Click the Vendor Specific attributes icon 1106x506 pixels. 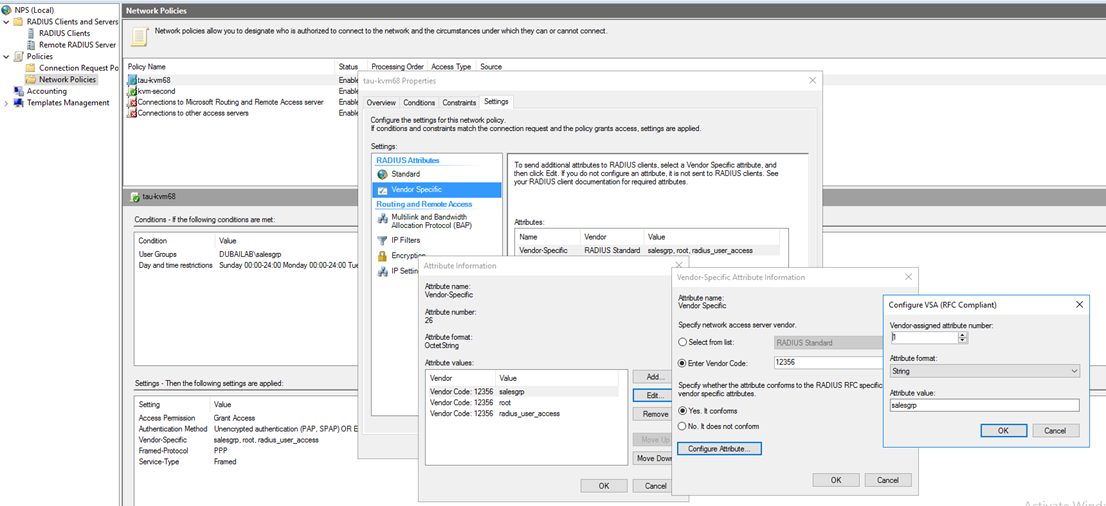[x=382, y=189]
